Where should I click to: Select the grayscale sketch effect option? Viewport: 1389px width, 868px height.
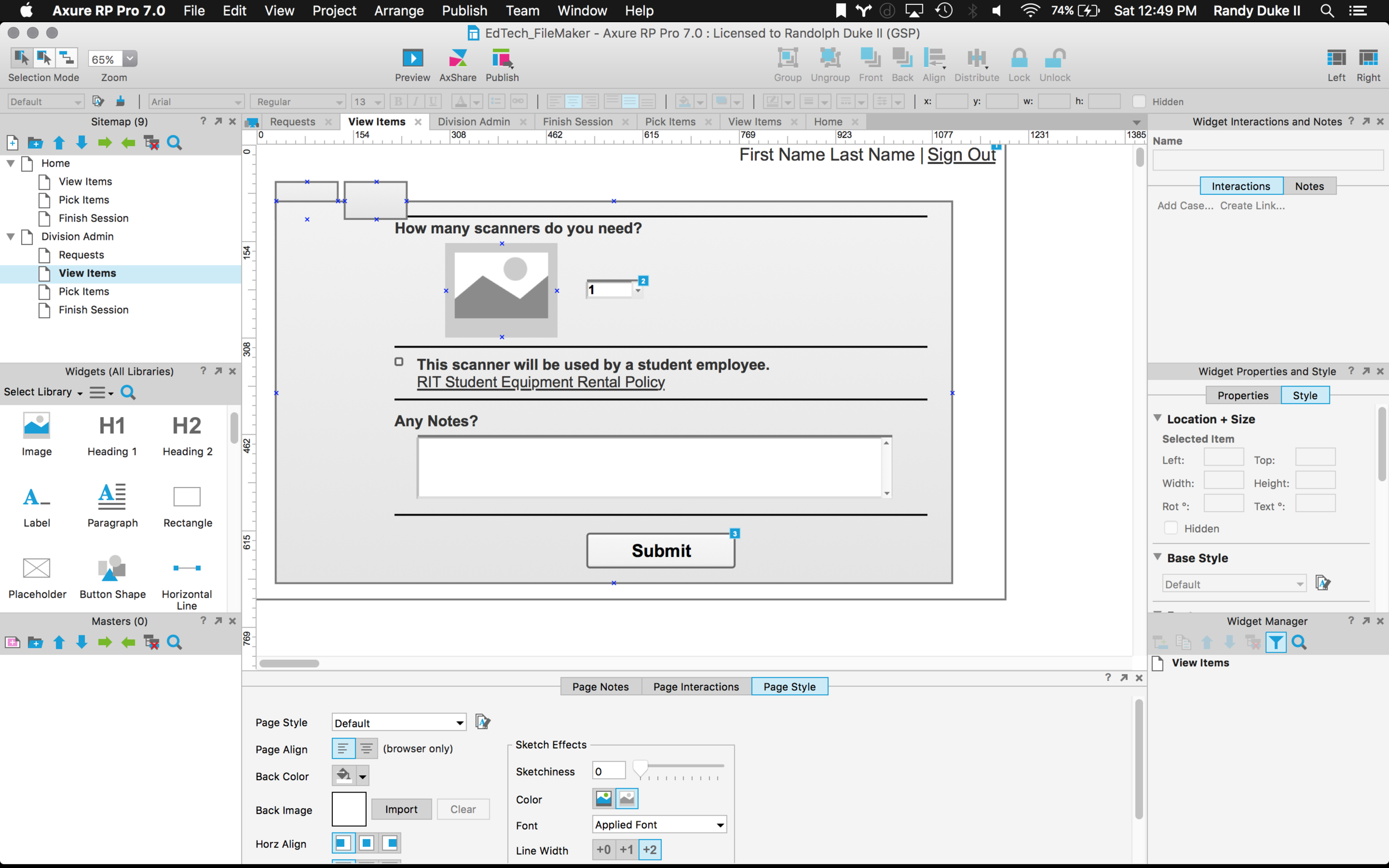click(627, 799)
